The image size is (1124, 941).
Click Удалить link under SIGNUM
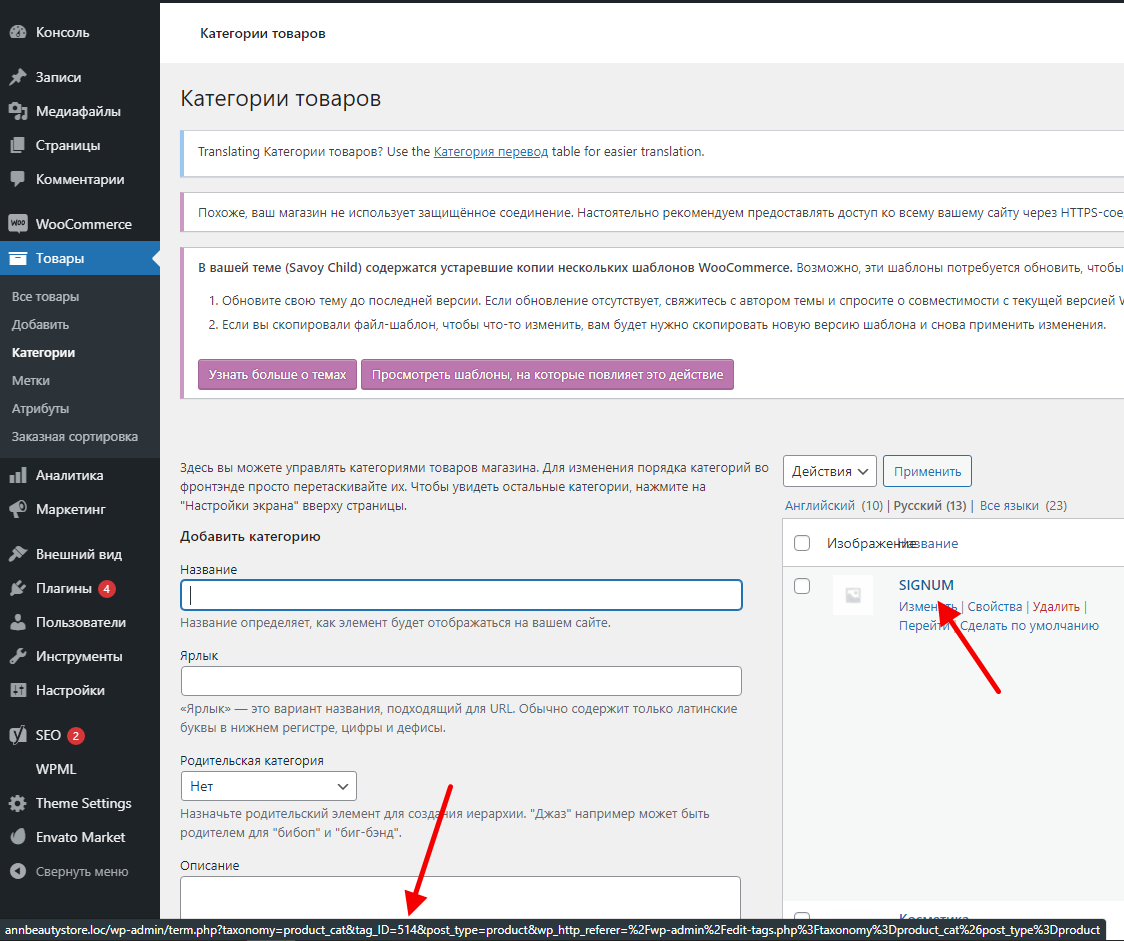click(x=1056, y=606)
